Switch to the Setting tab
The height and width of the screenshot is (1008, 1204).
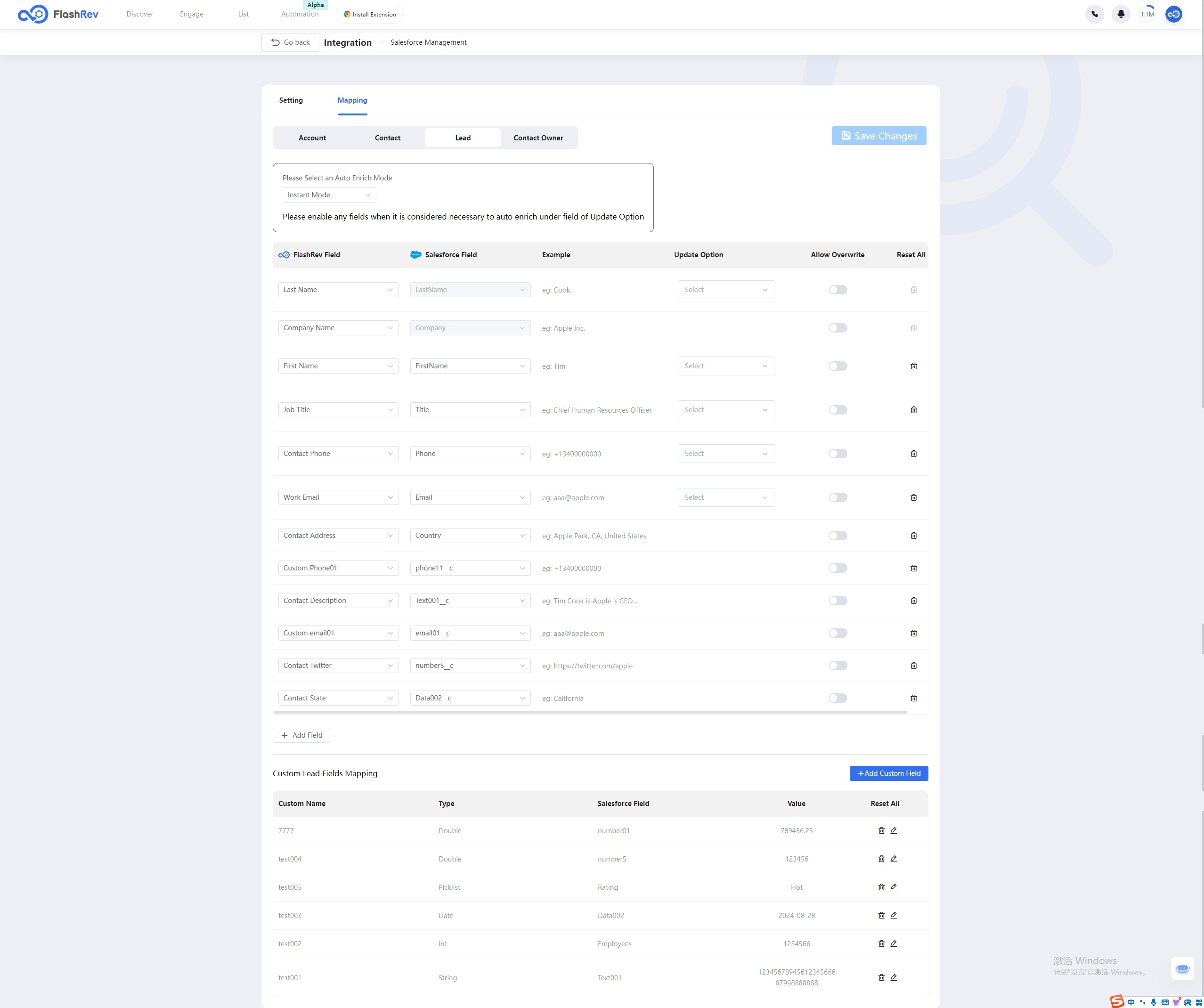point(291,100)
